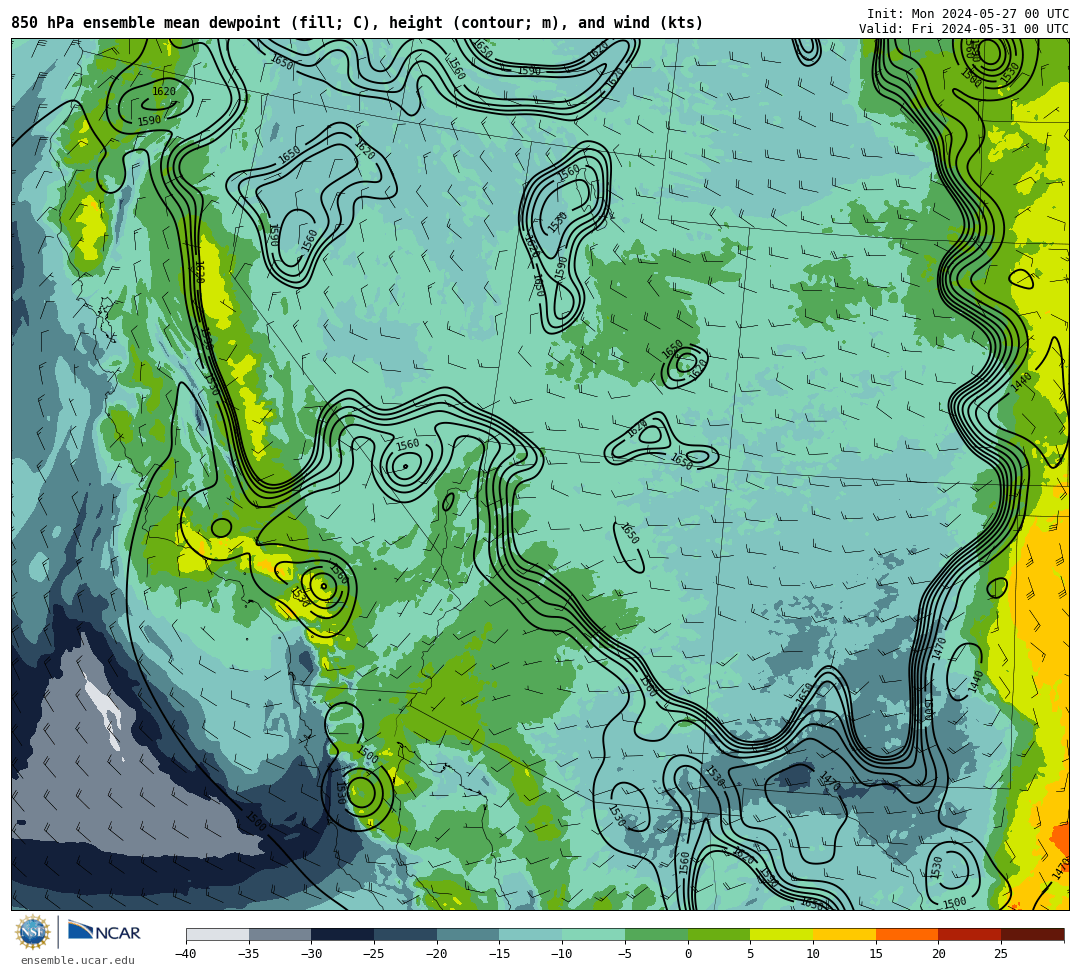Viewport: 1080px width, 973px height.
Task: Select the lightest gray -40 to -35 swatch
Action: point(218,934)
